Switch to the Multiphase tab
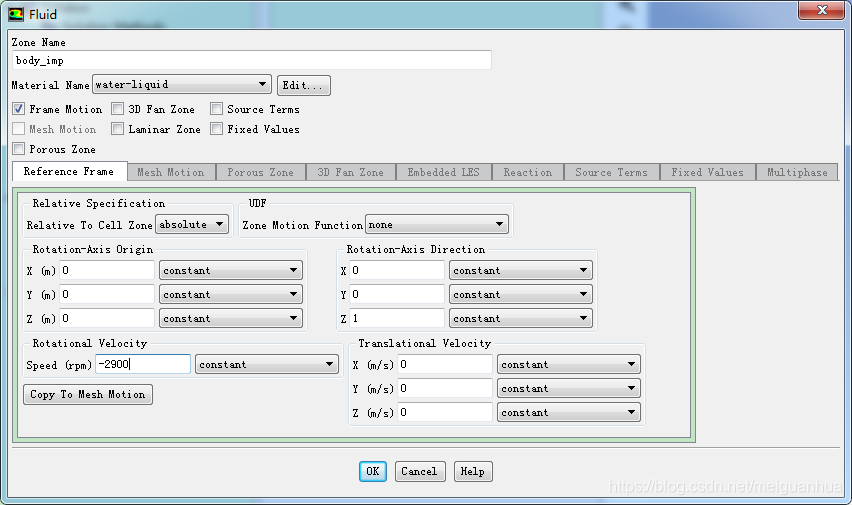Image resolution: width=852 pixels, height=505 pixels. (797, 172)
